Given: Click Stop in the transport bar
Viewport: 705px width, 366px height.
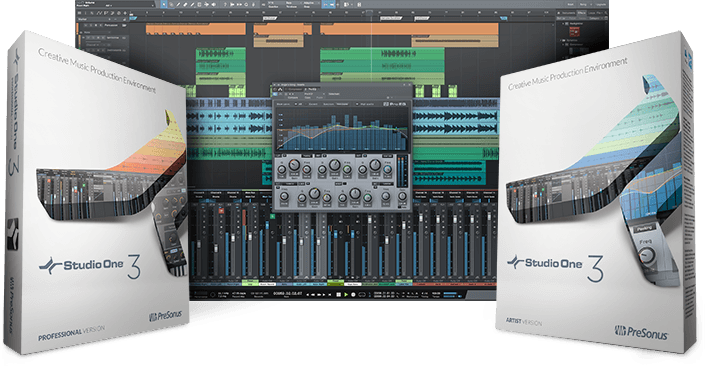Looking at the screenshot, I should [339, 295].
